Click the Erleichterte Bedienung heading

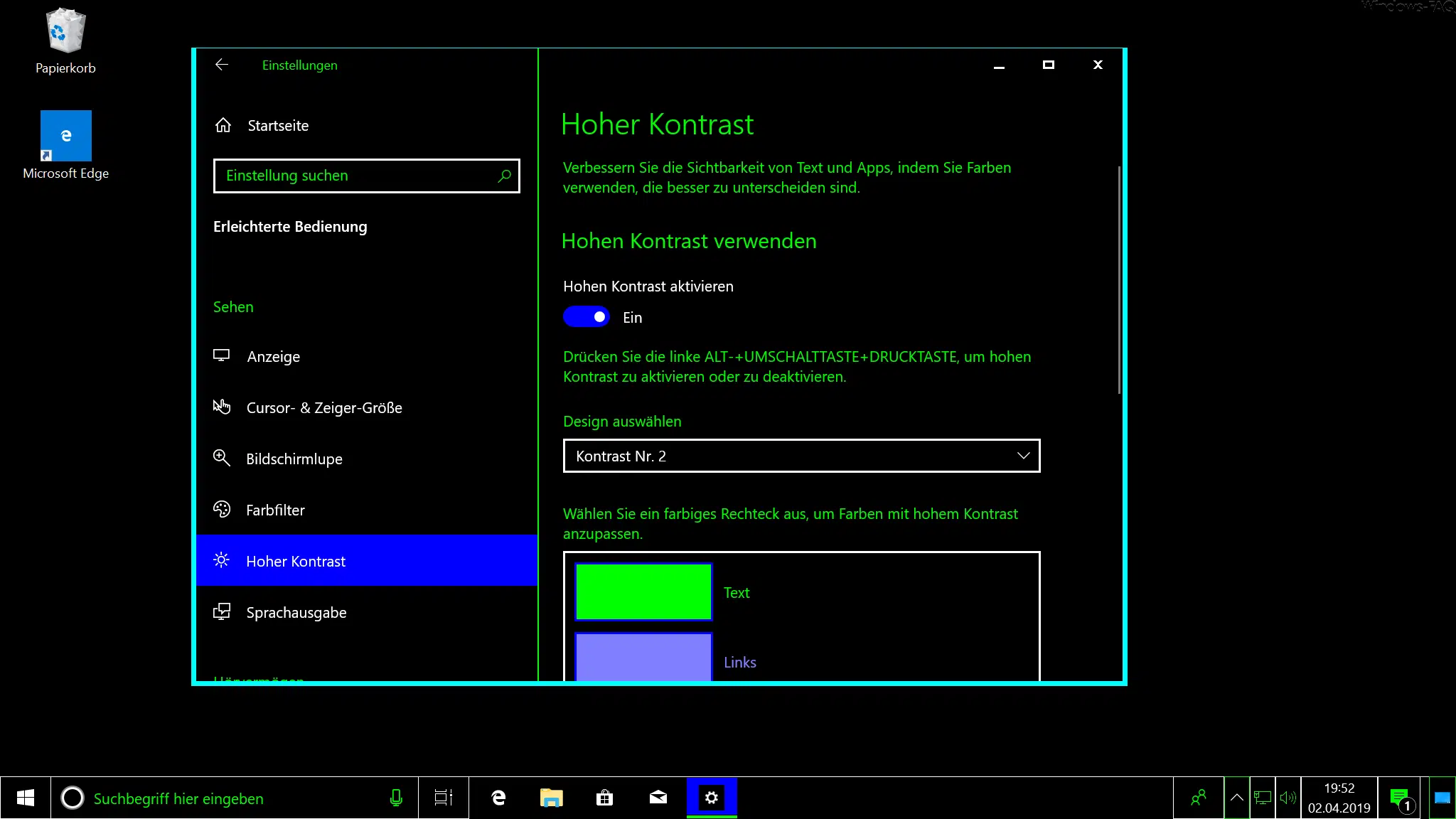[290, 226]
